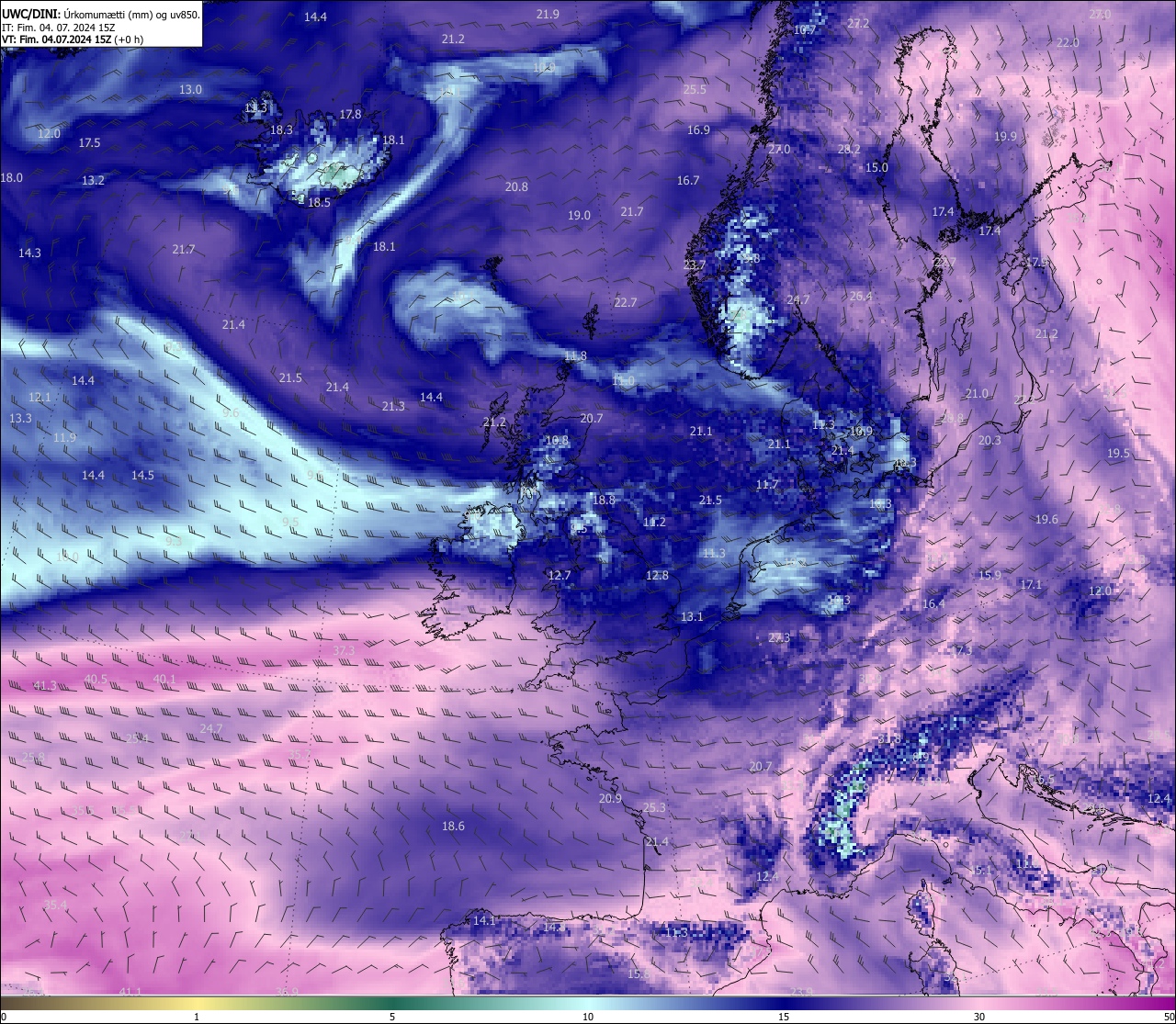The width and height of the screenshot is (1176, 1024).
Task: Click the UWC/DINI title text
Action: pos(31,16)
